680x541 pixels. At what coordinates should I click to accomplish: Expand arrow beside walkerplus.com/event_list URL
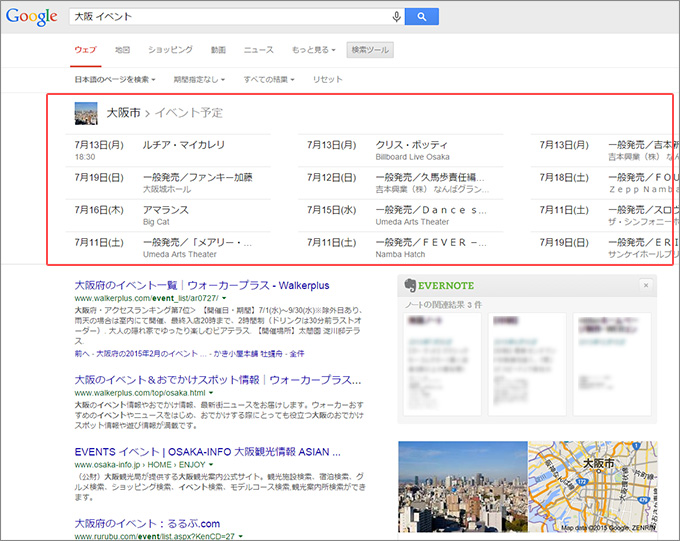pos(224,298)
